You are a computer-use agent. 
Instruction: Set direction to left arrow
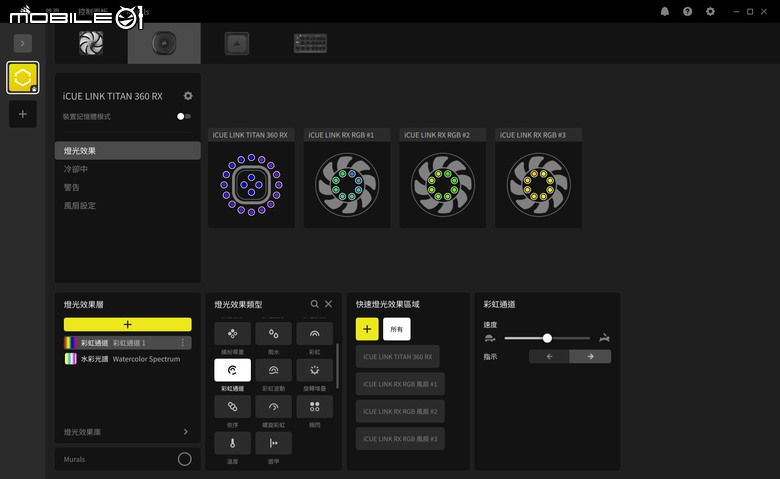coord(549,356)
